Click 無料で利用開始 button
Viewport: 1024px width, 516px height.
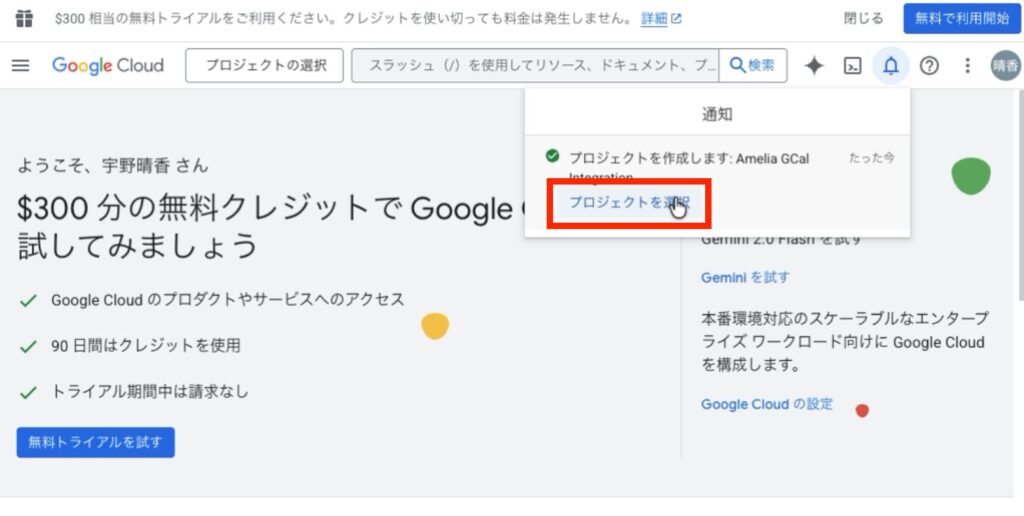pyautogui.click(x=961, y=19)
